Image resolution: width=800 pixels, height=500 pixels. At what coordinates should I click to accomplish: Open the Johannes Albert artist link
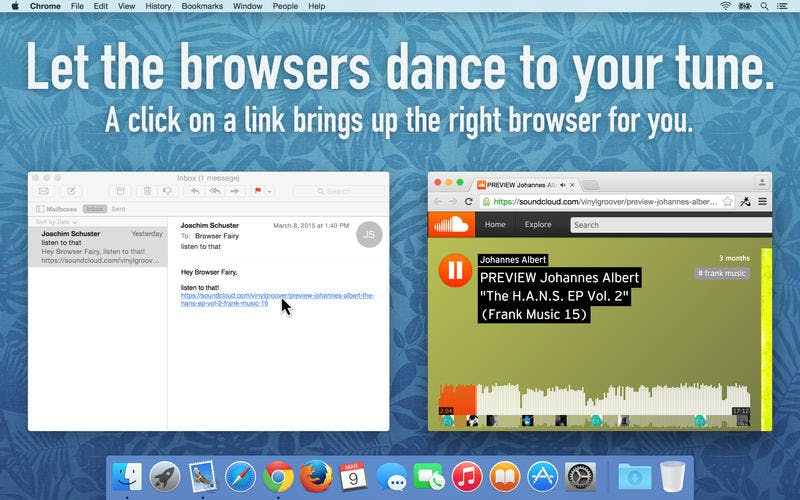(x=513, y=260)
